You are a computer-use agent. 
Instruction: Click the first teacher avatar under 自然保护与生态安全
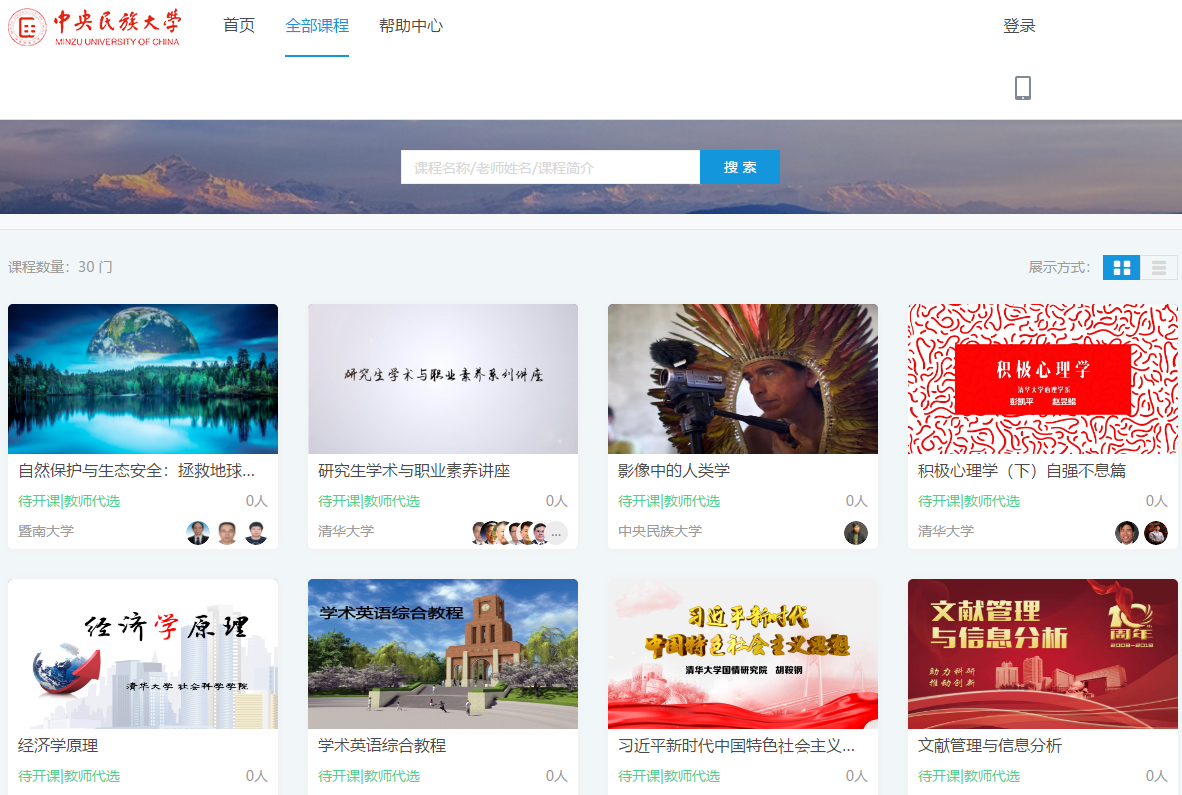click(x=198, y=532)
